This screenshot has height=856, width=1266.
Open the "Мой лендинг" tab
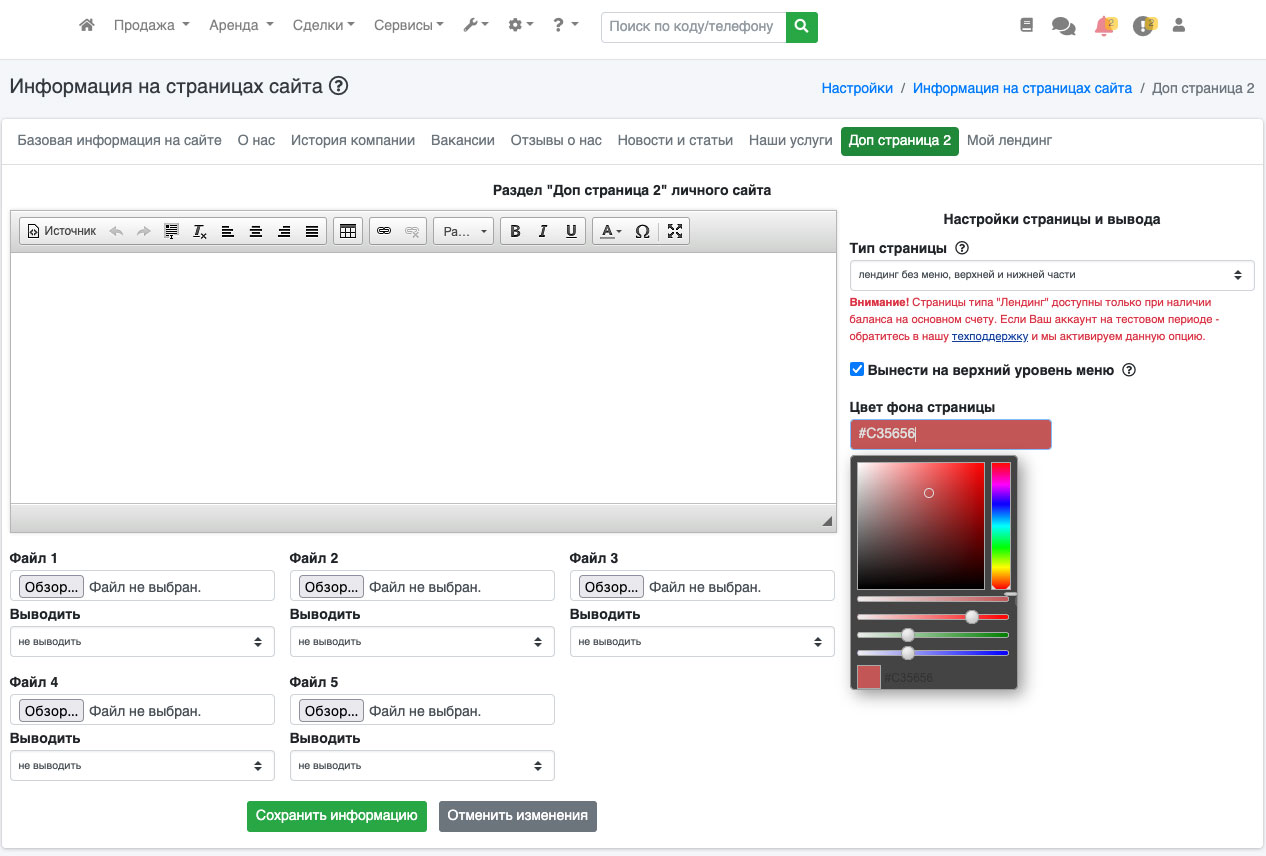(1009, 141)
